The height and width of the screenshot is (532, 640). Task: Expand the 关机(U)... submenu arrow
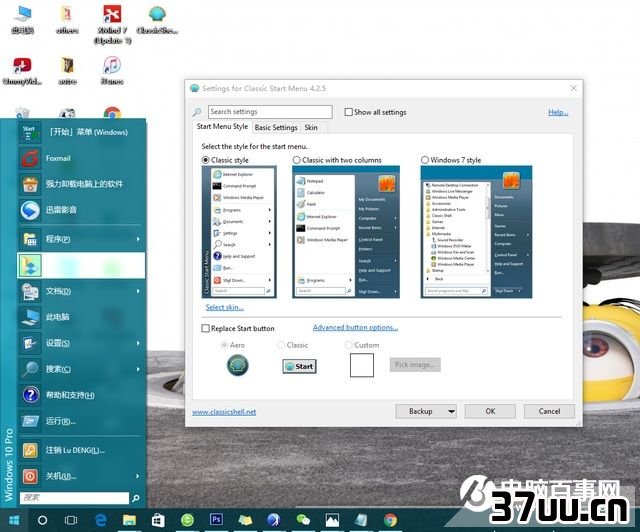138,476
